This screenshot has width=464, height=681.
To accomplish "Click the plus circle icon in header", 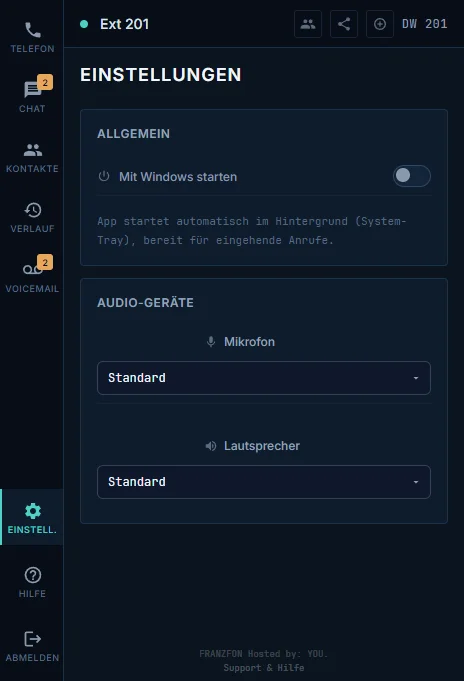I will pos(380,24).
